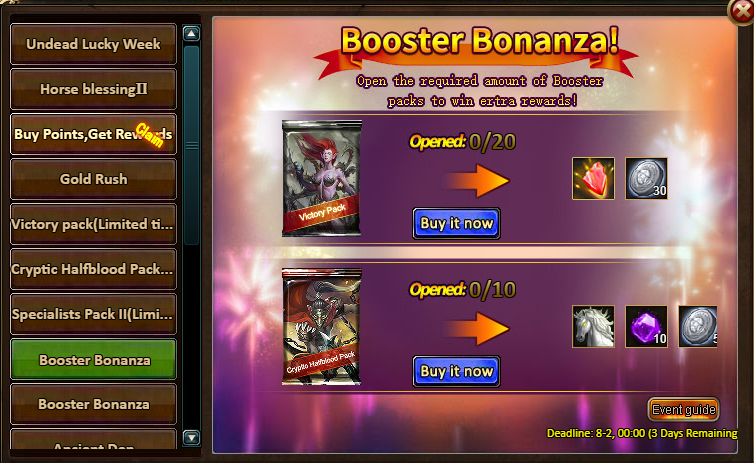Click the Cryptic Halfblood Pack card image
Screen dimensions: 754x463
pos(322,326)
